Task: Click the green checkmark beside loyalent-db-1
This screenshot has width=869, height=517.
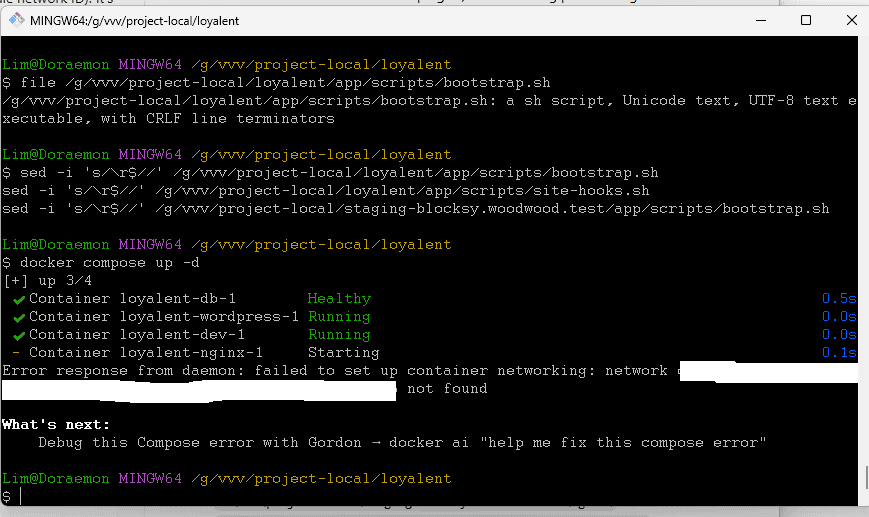Action: [19, 300]
